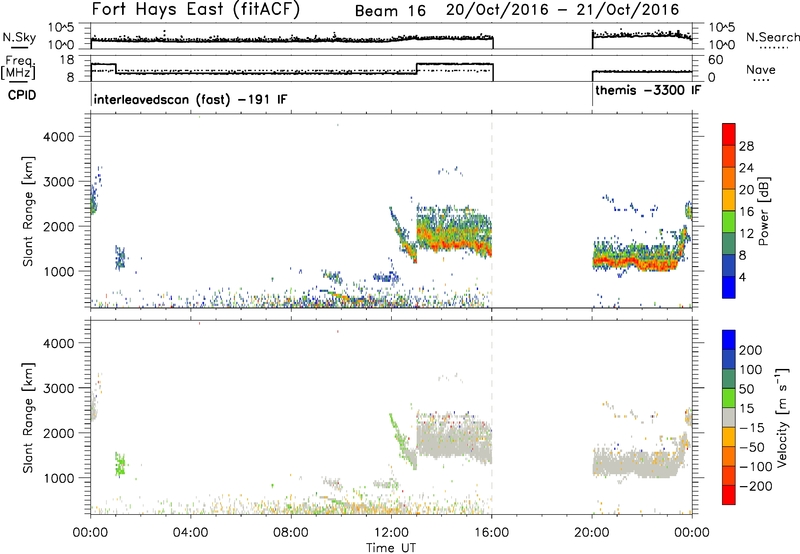Click the '20:00' time axis label
This screenshot has height=554, width=800.
pyautogui.click(x=591, y=533)
